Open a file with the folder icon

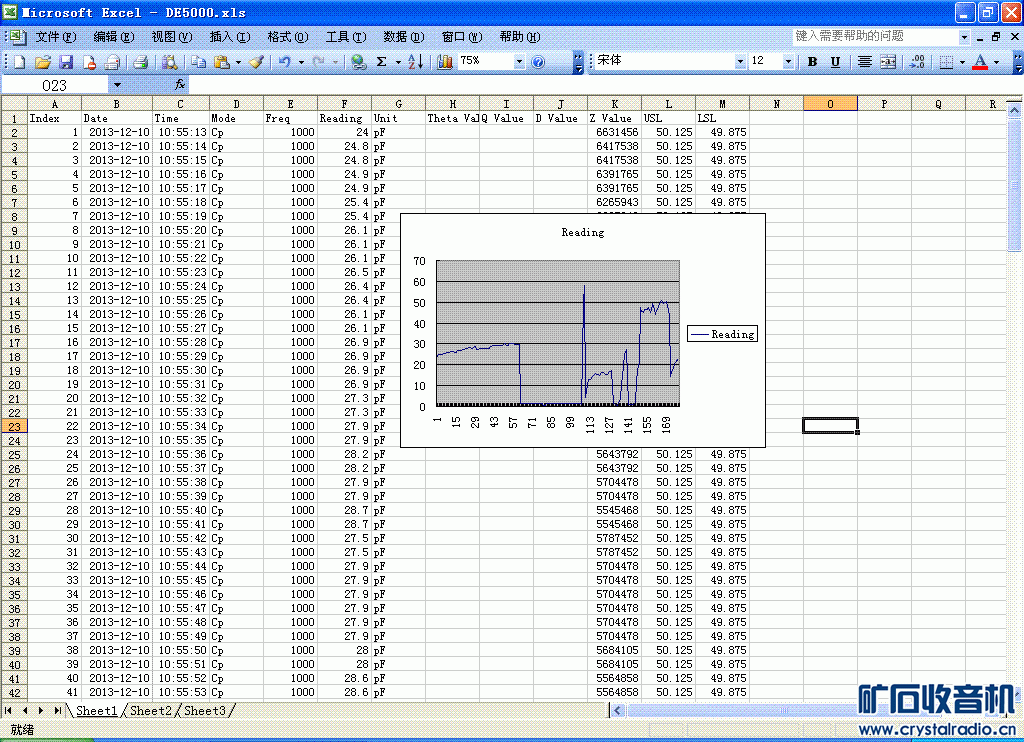(43, 62)
